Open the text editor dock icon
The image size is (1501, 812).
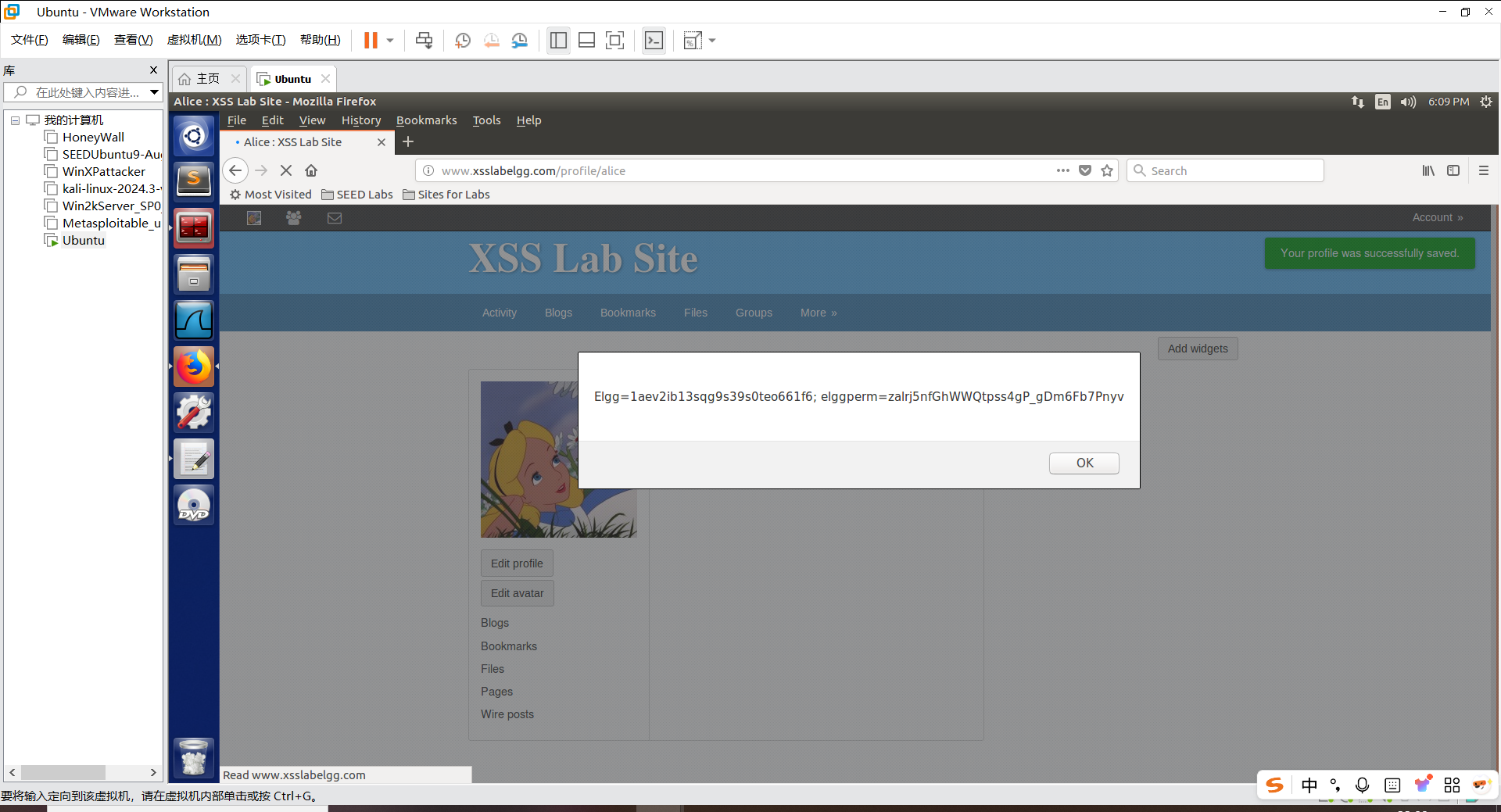pyautogui.click(x=194, y=459)
